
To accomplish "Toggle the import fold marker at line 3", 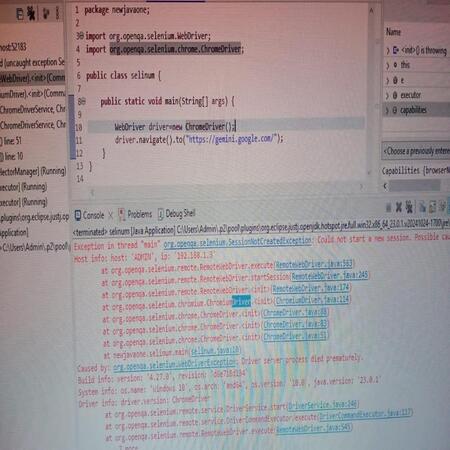I will [82, 36].
